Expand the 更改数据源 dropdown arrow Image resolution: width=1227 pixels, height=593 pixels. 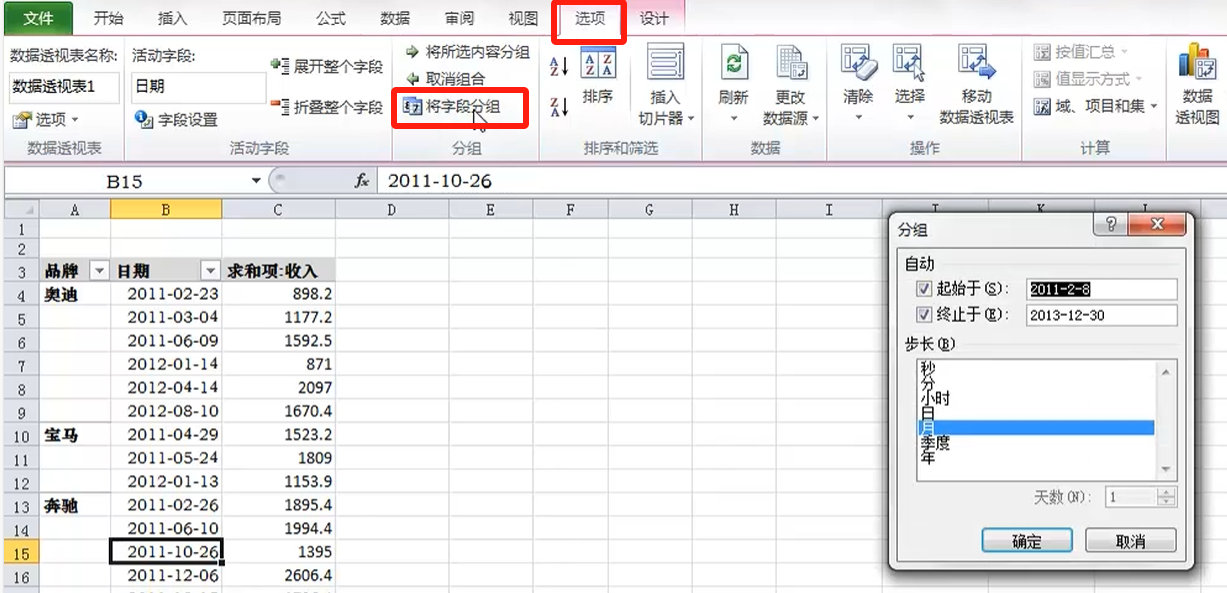pos(815,119)
